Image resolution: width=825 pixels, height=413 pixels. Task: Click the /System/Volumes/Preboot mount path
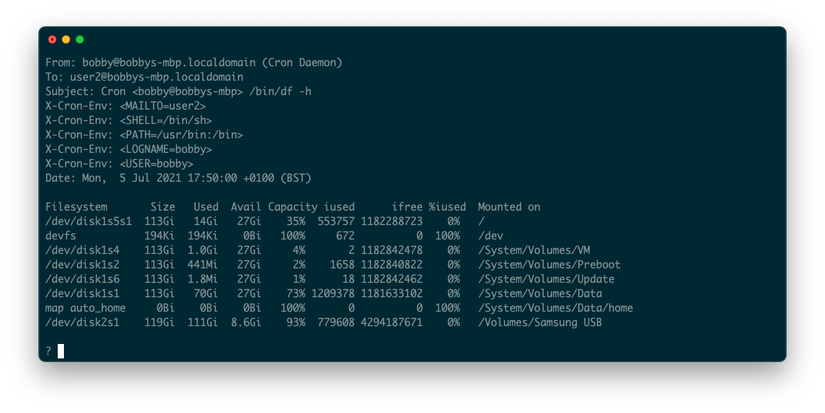click(549, 265)
